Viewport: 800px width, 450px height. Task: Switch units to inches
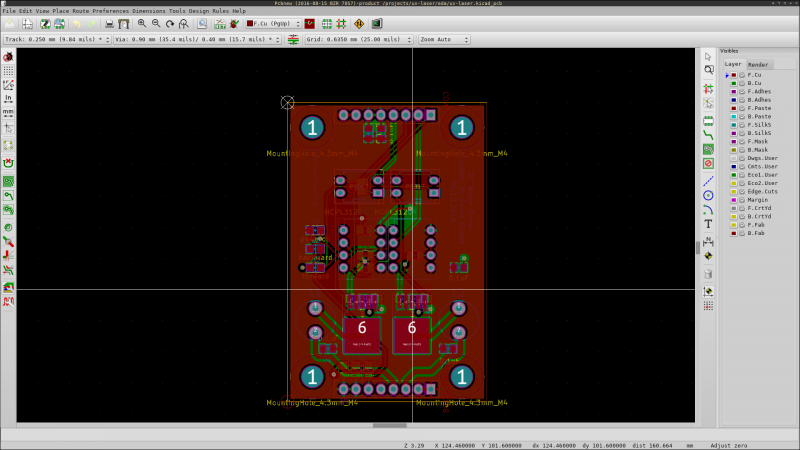pyautogui.click(x=8, y=98)
